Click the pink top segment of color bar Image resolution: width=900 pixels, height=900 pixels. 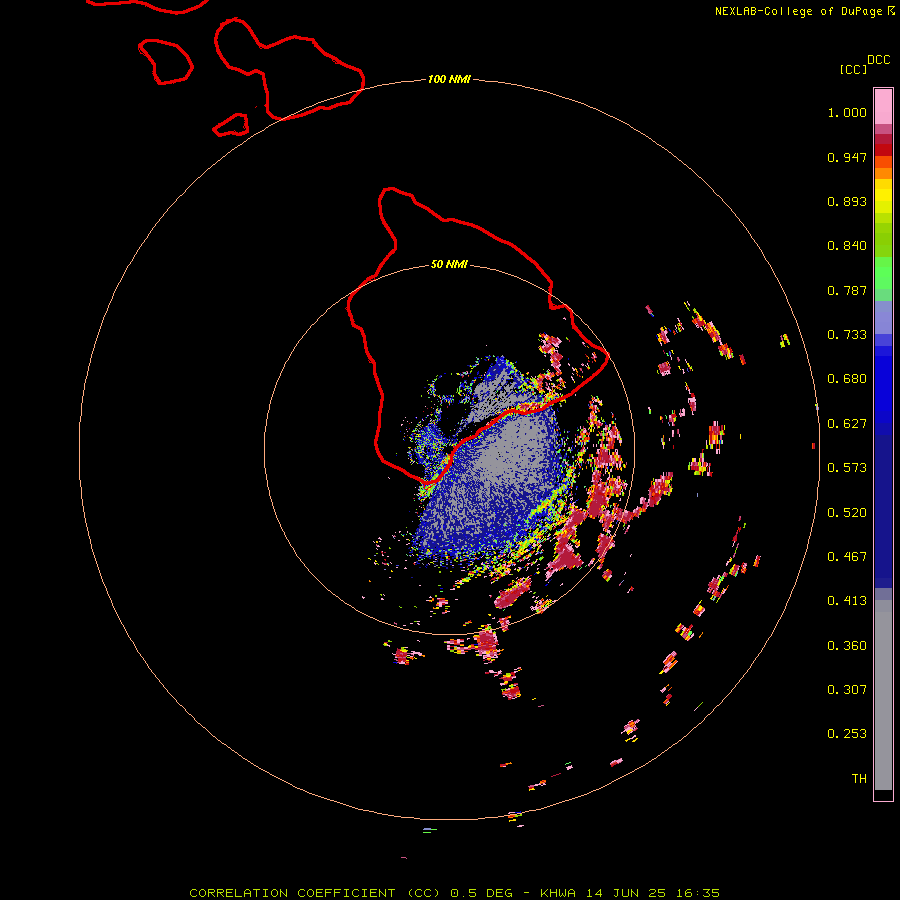point(883,106)
